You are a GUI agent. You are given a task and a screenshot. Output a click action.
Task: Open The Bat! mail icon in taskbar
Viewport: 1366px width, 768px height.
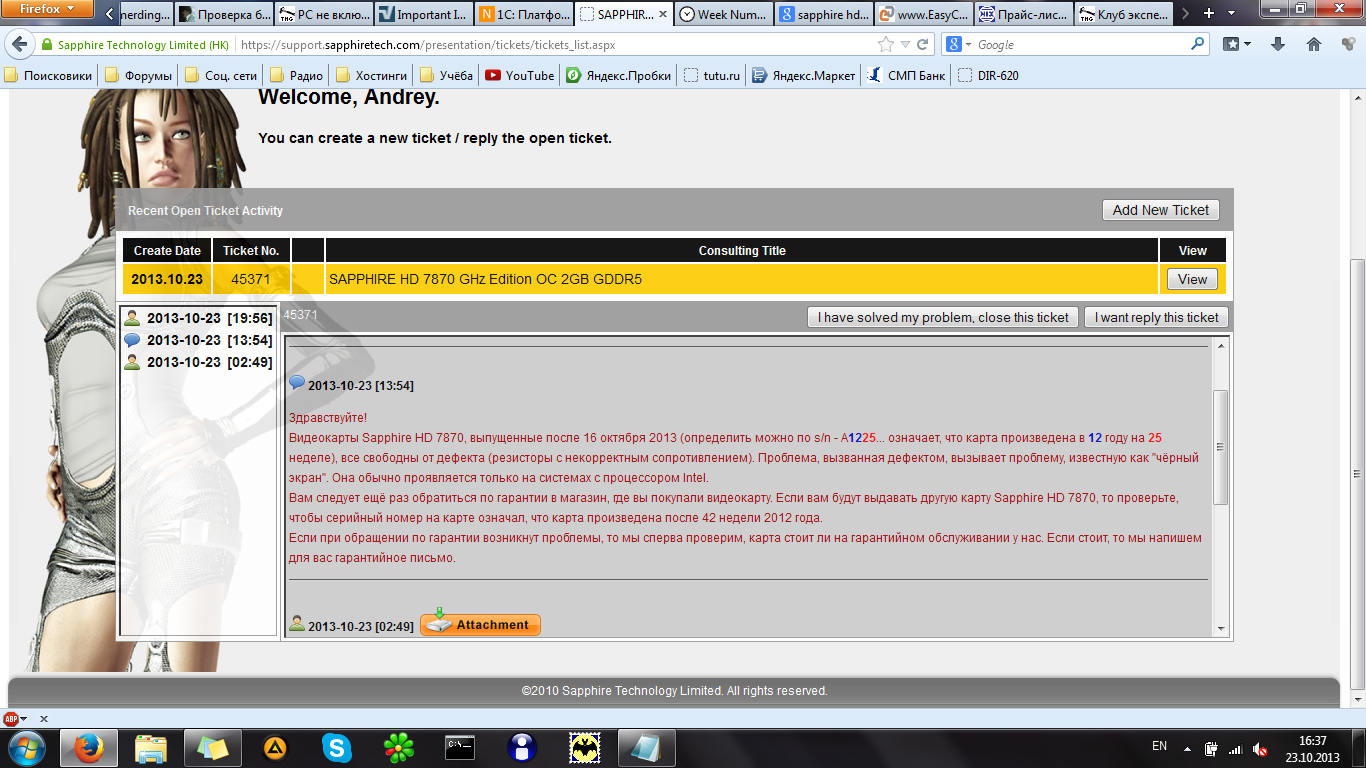click(x=584, y=747)
